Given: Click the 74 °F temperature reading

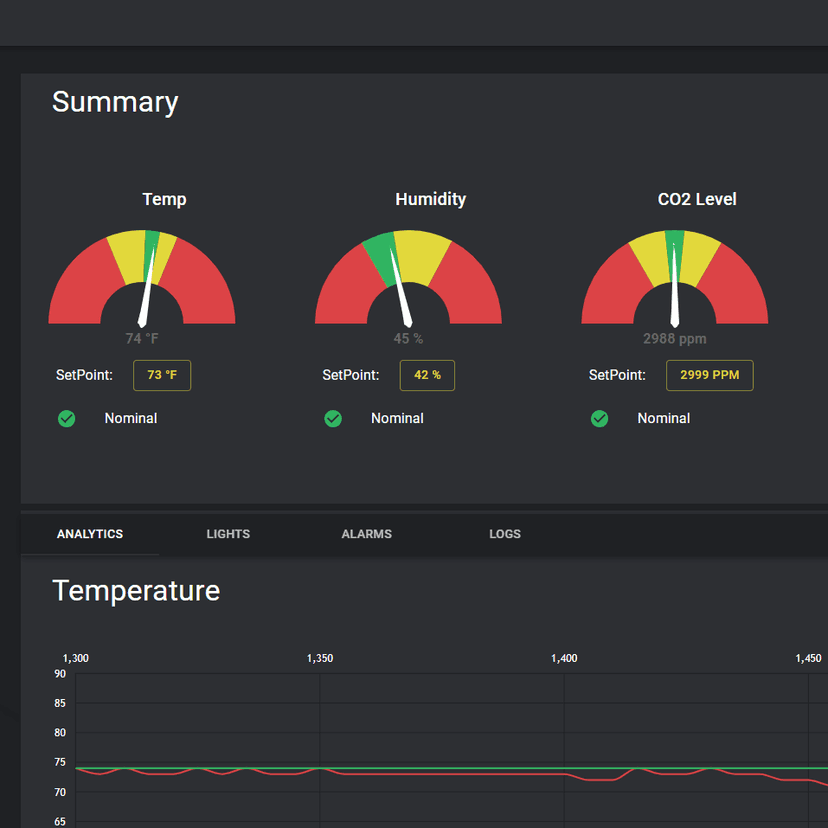Looking at the screenshot, I should pos(142,338).
